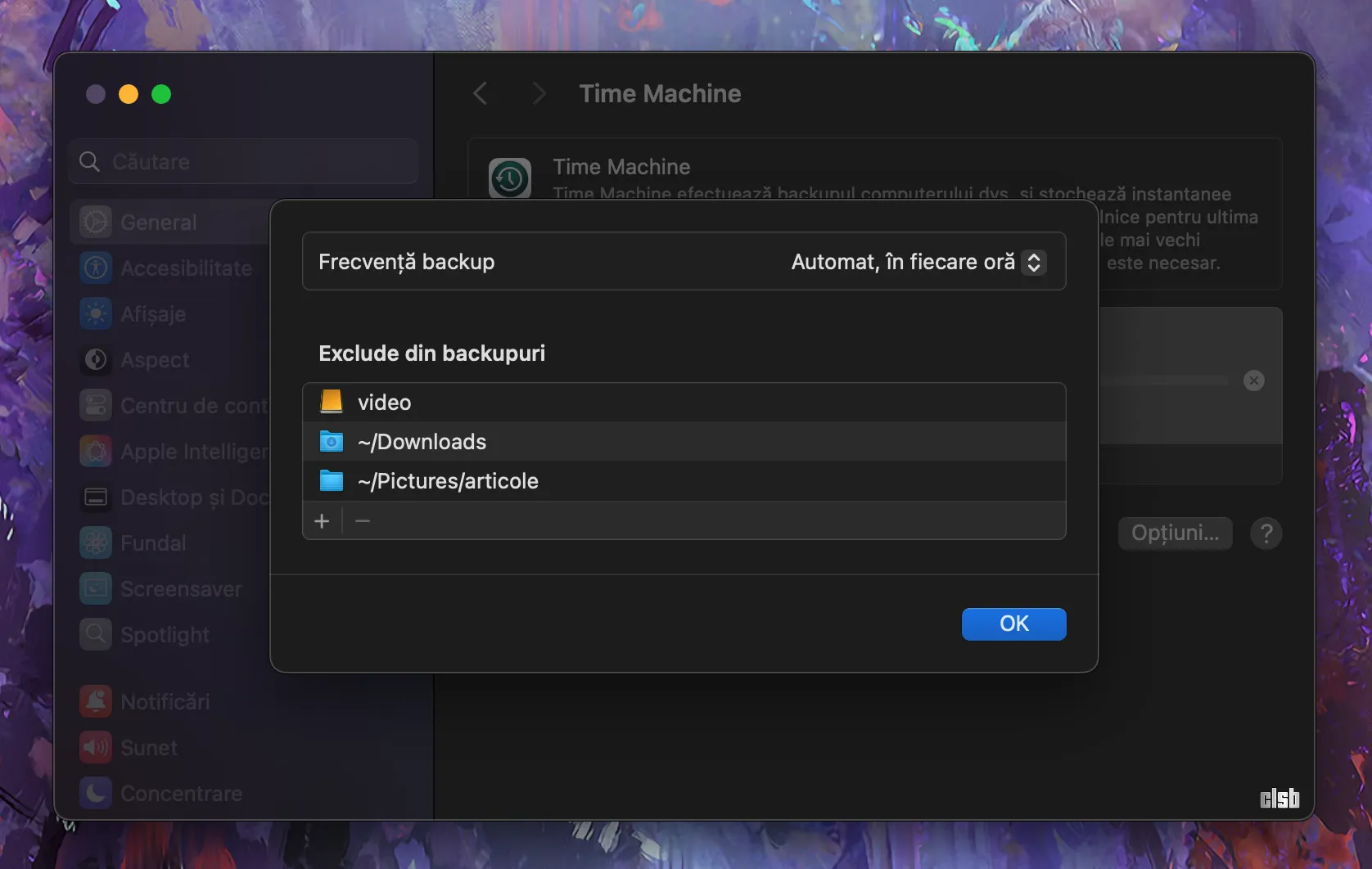Click the Downloads folder icon
1372x869 pixels.
pyautogui.click(x=332, y=442)
